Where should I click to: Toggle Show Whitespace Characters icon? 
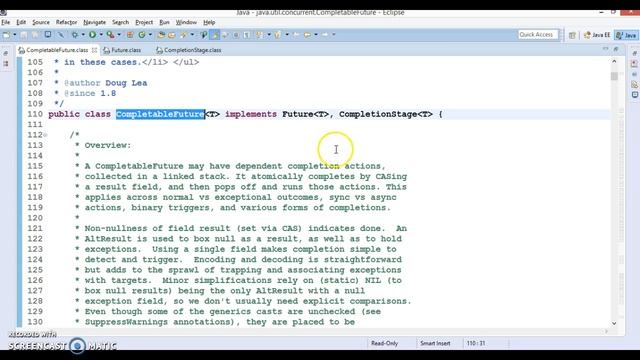click(247, 35)
